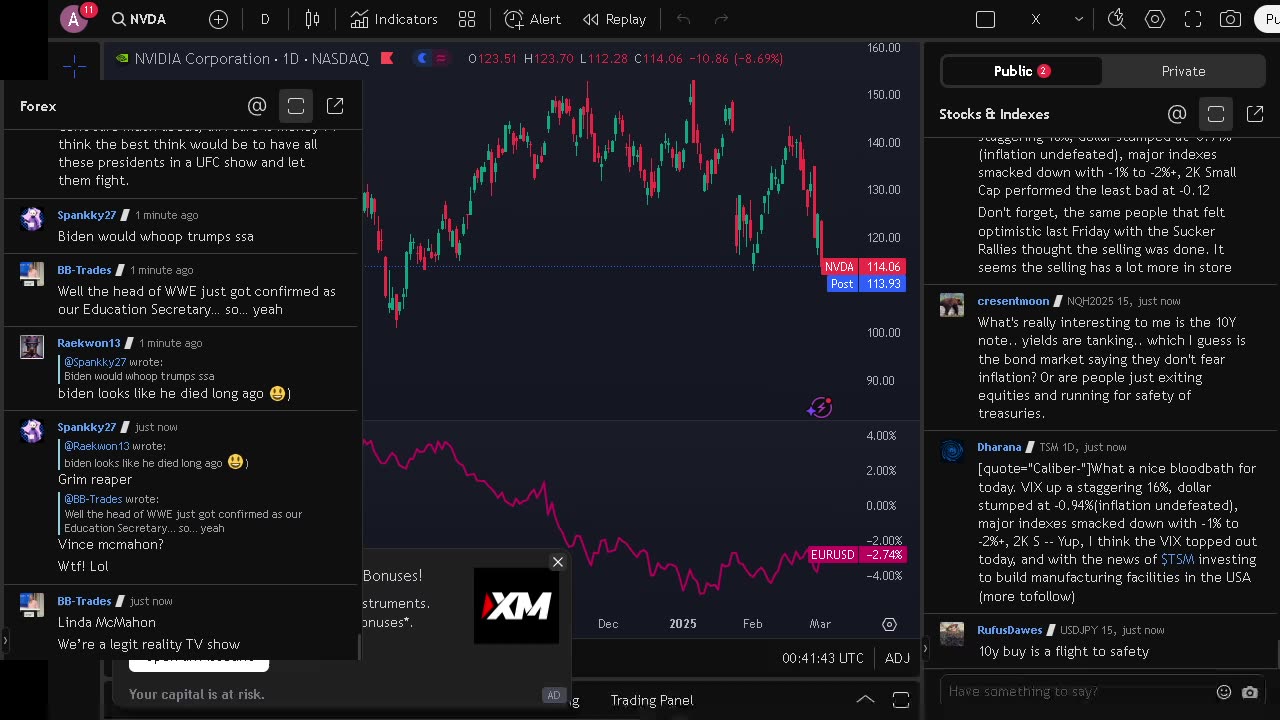Open Spankky27's profile from Biden message

[x=86, y=215]
